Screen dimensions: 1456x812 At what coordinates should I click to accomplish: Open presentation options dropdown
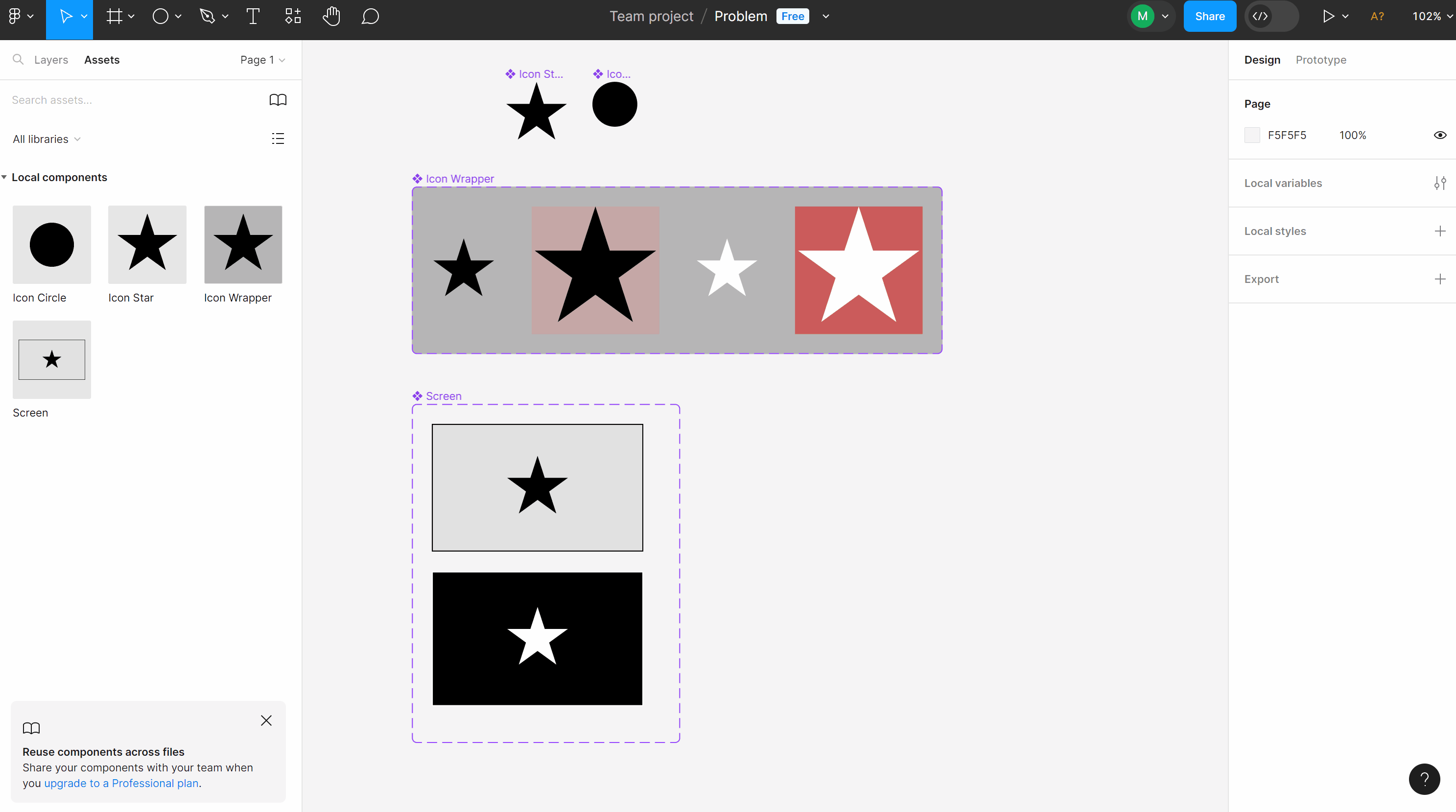coord(1345,16)
